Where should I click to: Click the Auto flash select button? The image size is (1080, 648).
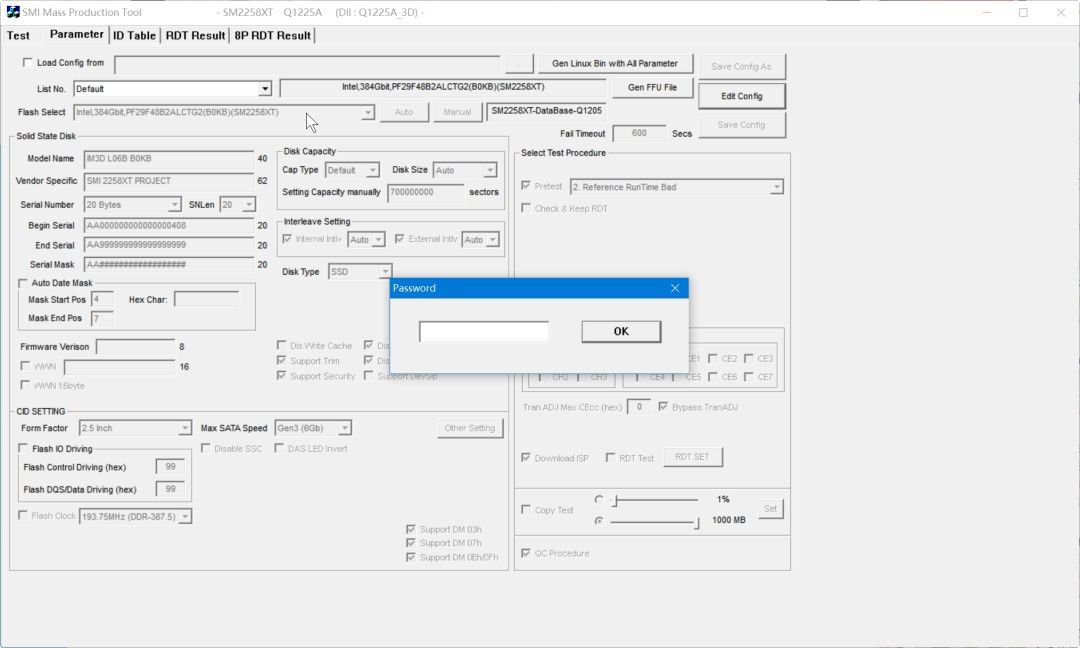[x=404, y=112]
